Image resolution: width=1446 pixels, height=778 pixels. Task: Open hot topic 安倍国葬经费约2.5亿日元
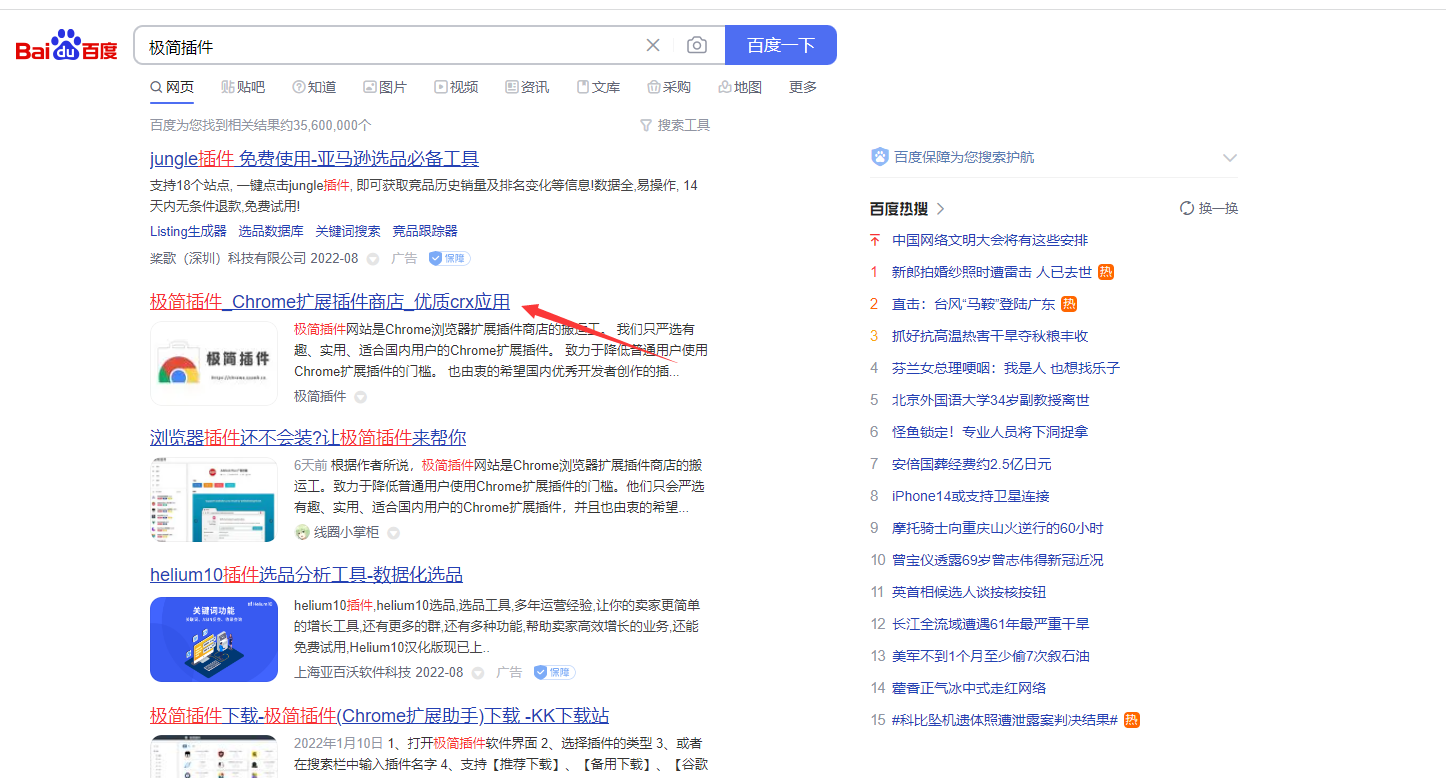(972, 464)
